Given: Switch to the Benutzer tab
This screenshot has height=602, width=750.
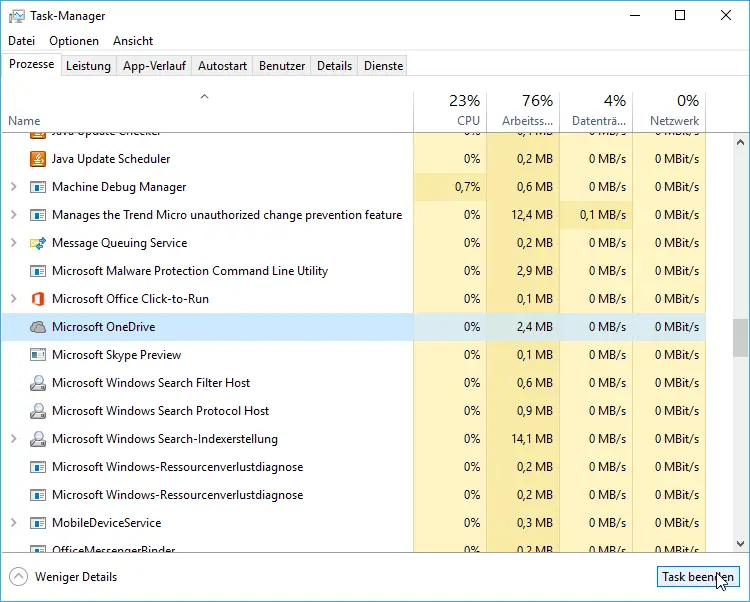Looking at the screenshot, I should (x=282, y=66).
